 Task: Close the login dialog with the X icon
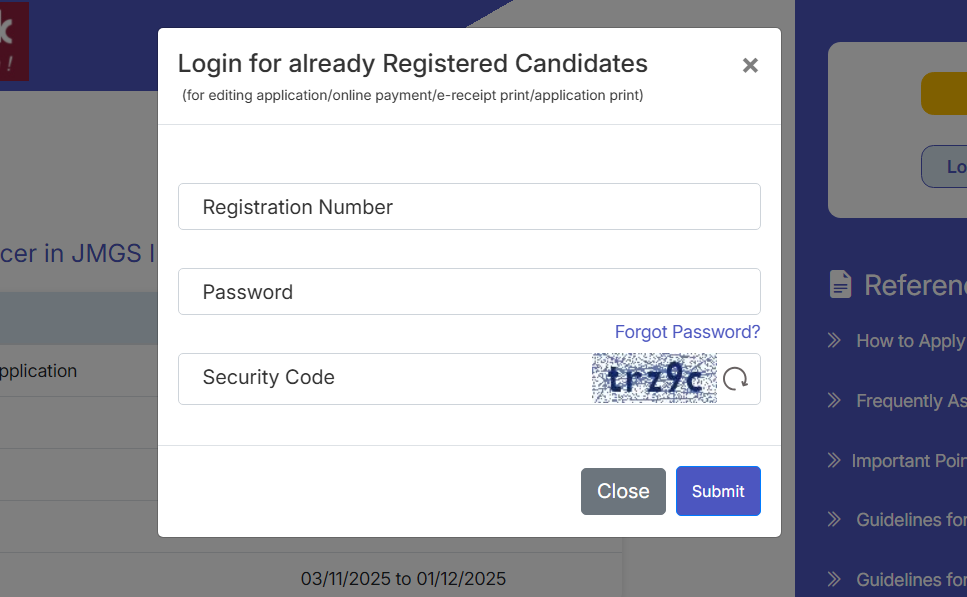coord(750,66)
